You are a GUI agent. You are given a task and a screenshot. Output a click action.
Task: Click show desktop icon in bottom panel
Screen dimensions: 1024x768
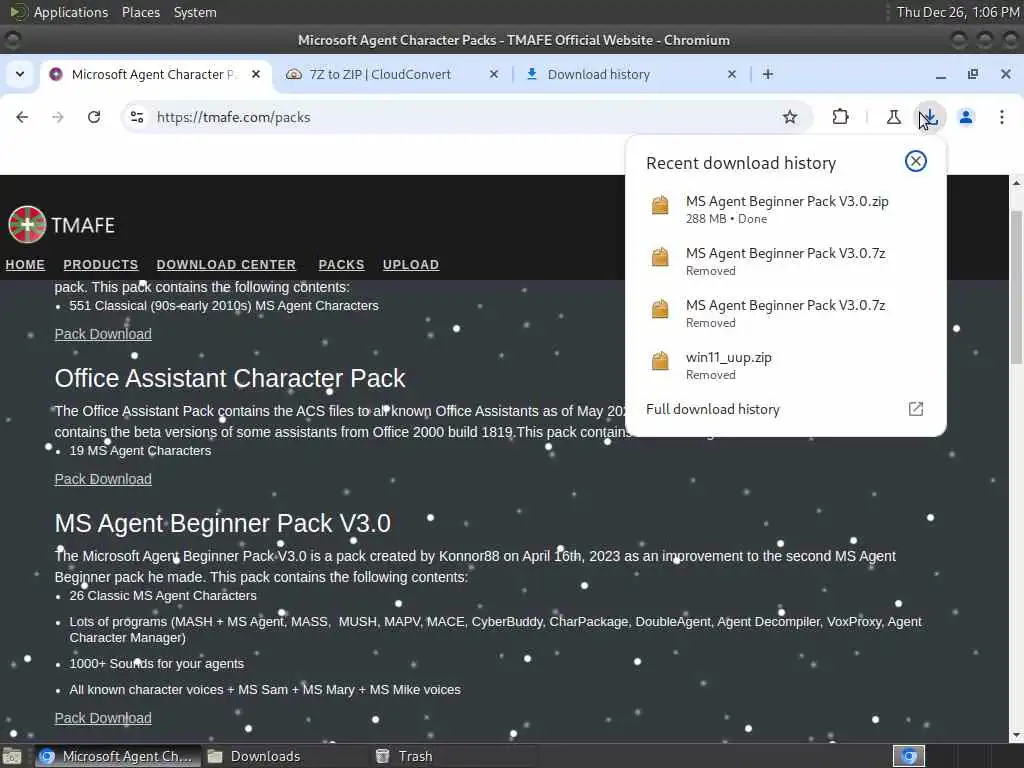pos(12,757)
